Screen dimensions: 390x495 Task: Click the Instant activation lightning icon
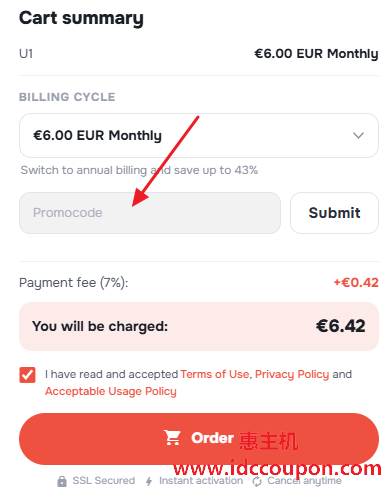(149, 481)
